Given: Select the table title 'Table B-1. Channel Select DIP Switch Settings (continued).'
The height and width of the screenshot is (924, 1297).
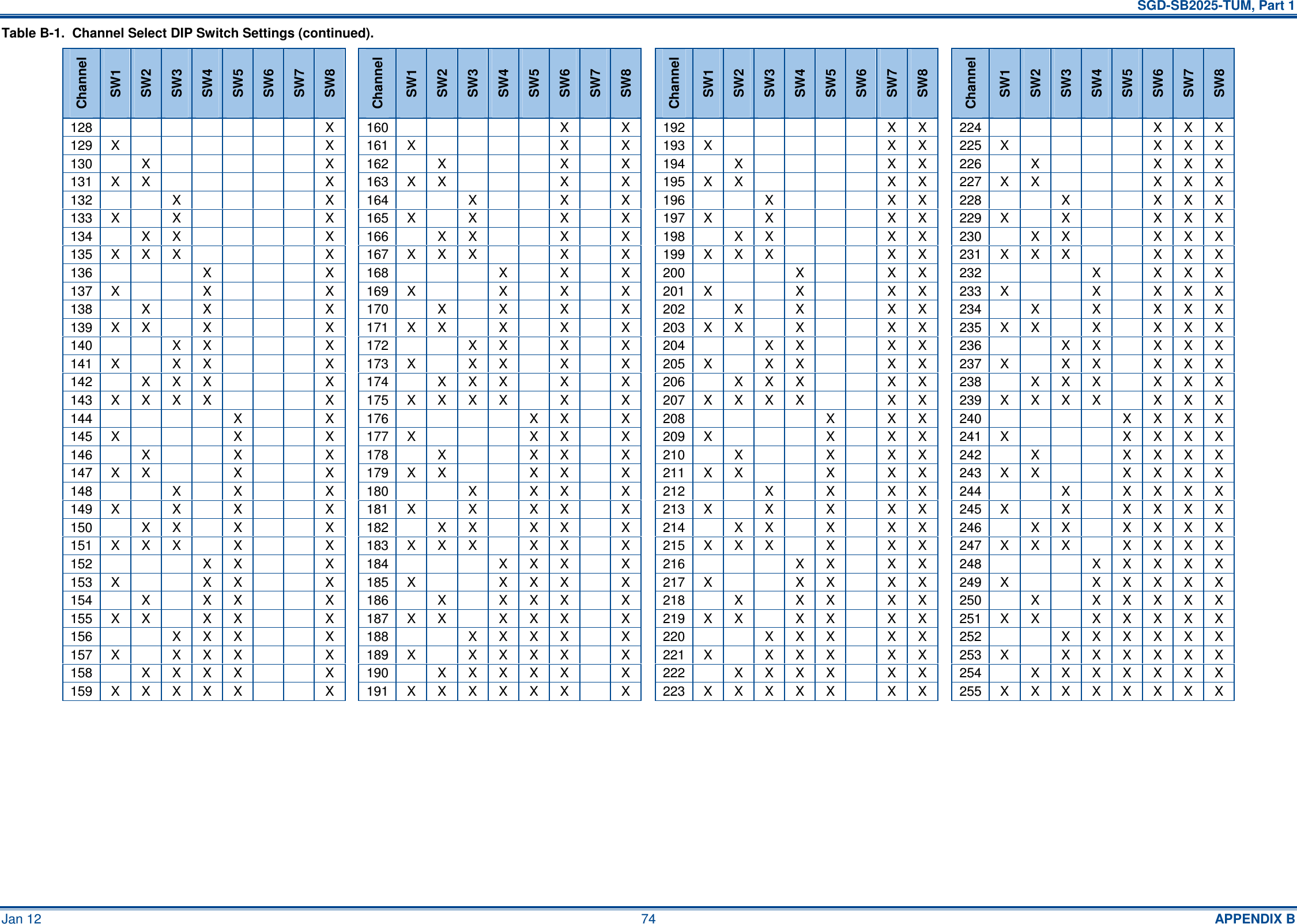Looking at the screenshot, I should click(188, 33).
